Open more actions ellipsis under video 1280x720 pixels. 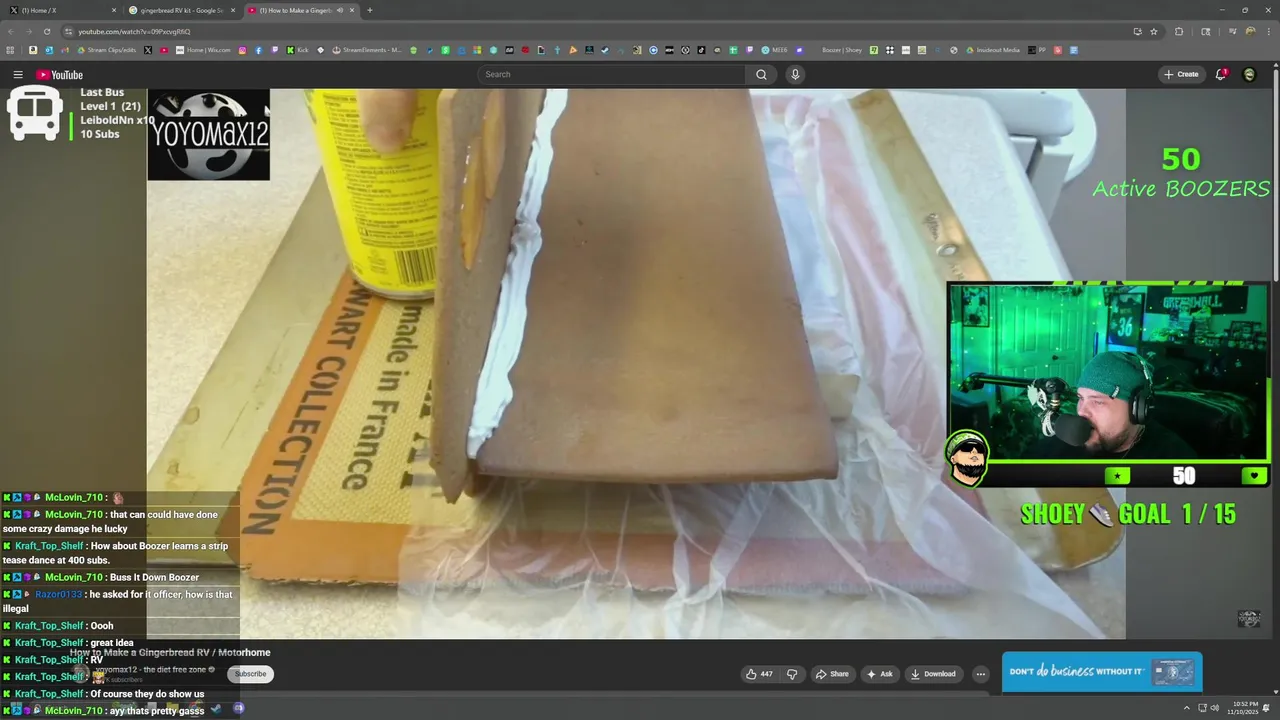[x=980, y=674]
